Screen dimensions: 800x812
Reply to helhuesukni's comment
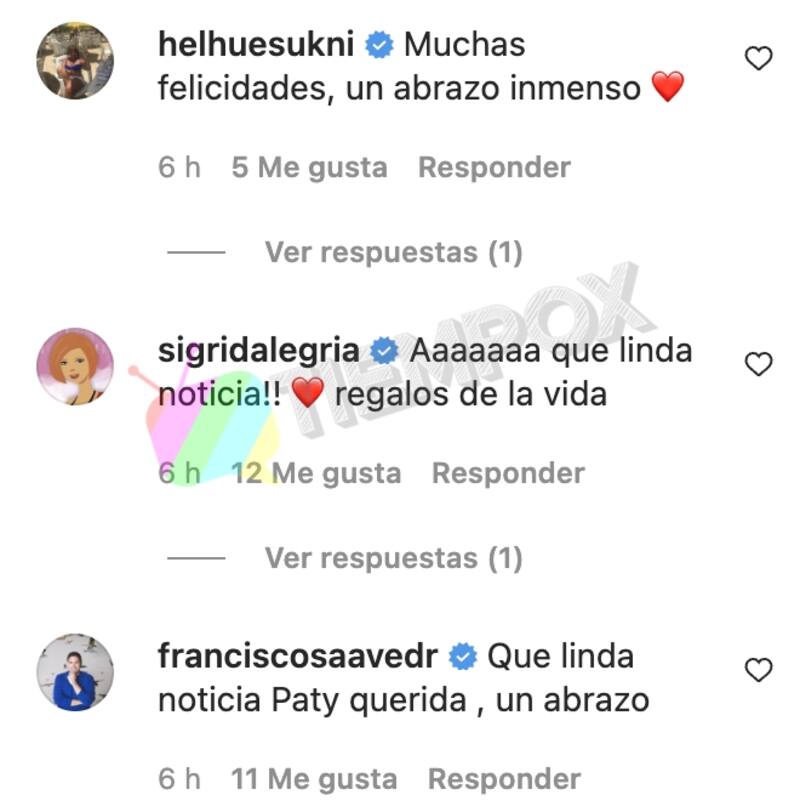point(494,168)
